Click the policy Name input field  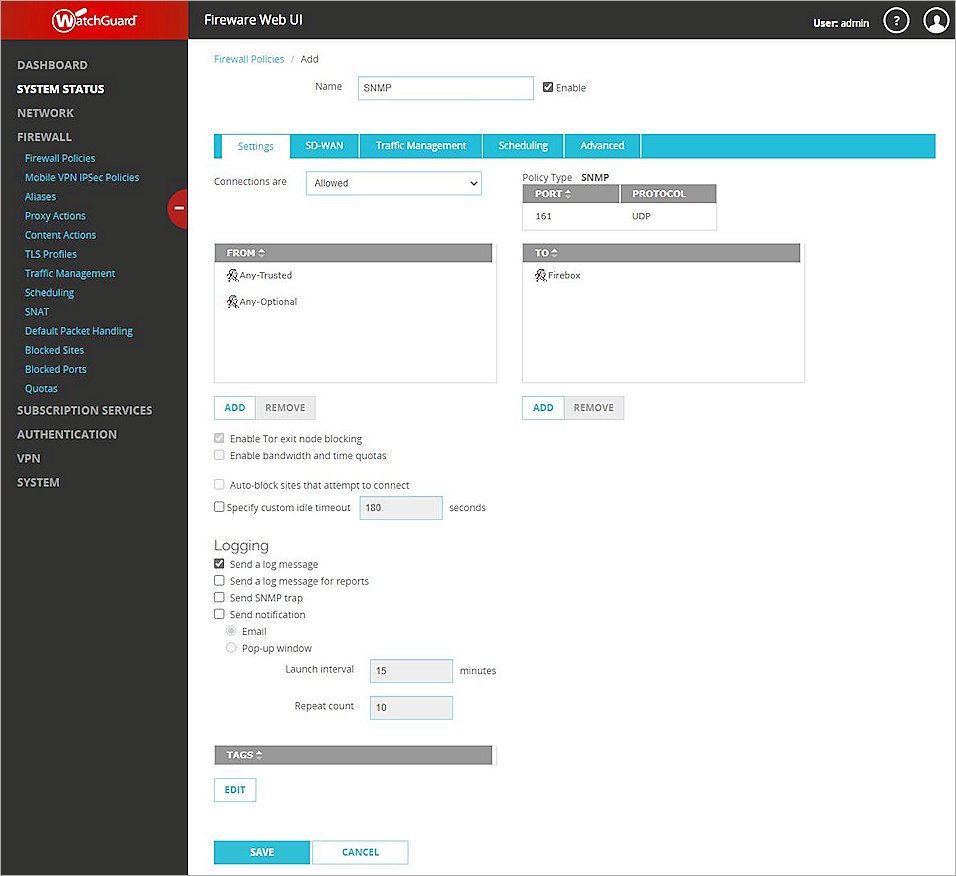click(445, 88)
